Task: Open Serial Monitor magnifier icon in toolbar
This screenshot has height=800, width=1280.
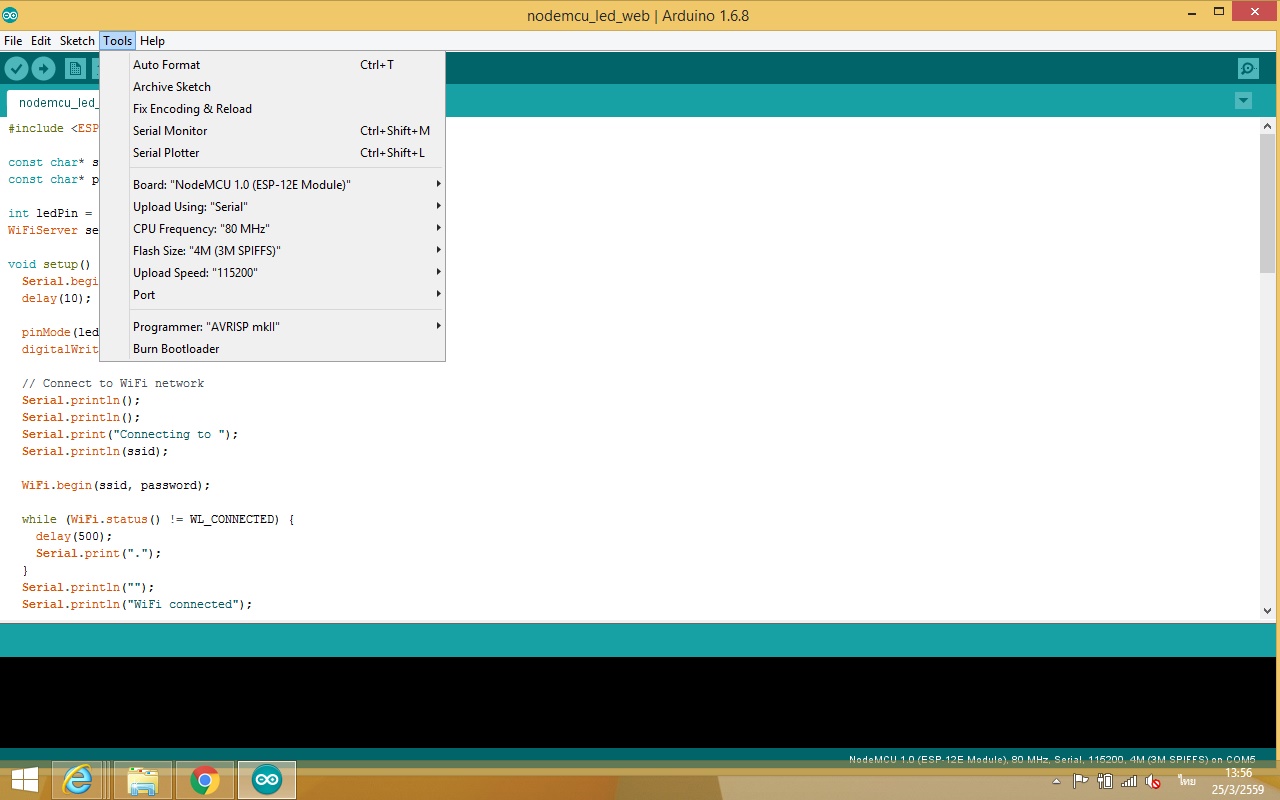Action: tap(1248, 68)
